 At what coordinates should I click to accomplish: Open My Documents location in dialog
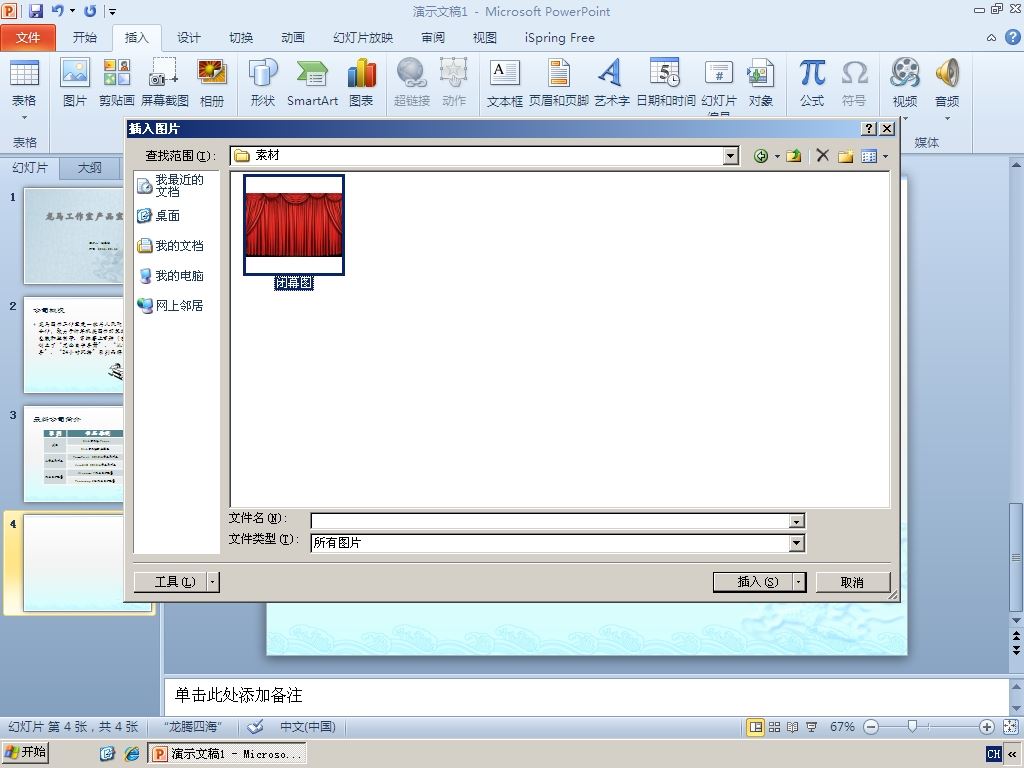[x=170, y=246]
